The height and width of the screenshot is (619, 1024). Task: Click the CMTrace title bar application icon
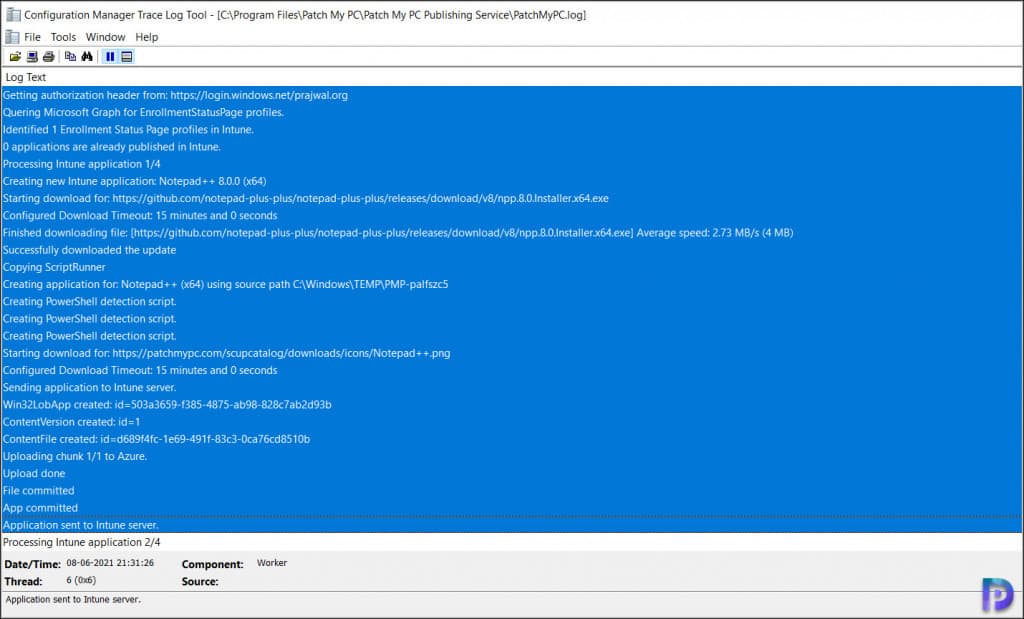[x=13, y=14]
